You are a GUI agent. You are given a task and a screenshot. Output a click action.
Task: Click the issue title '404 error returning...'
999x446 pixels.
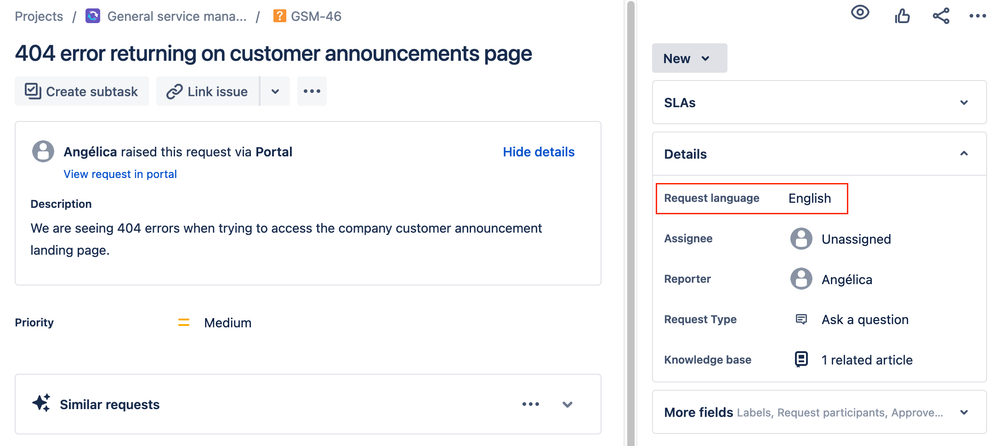(x=273, y=54)
